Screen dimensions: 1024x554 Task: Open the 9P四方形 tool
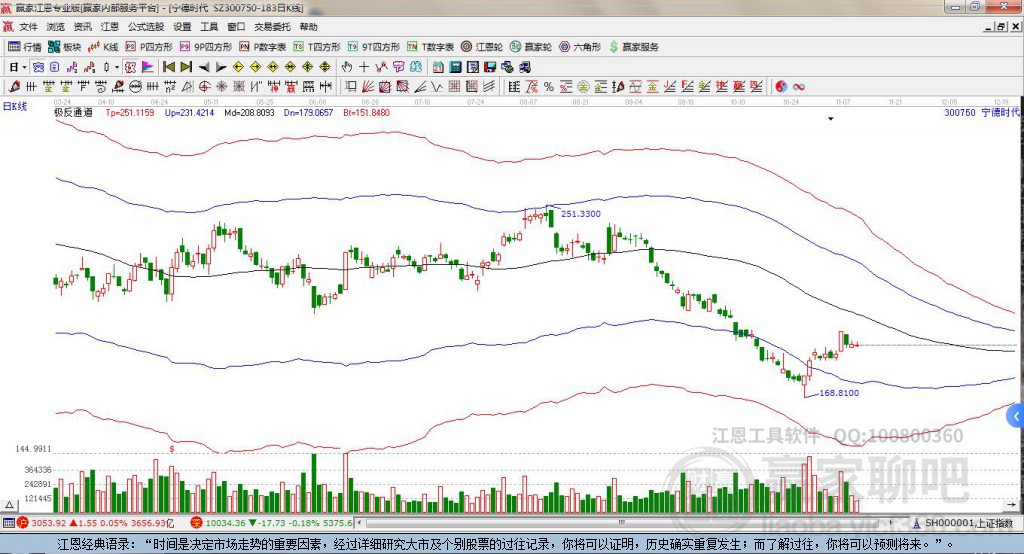tap(206, 47)
